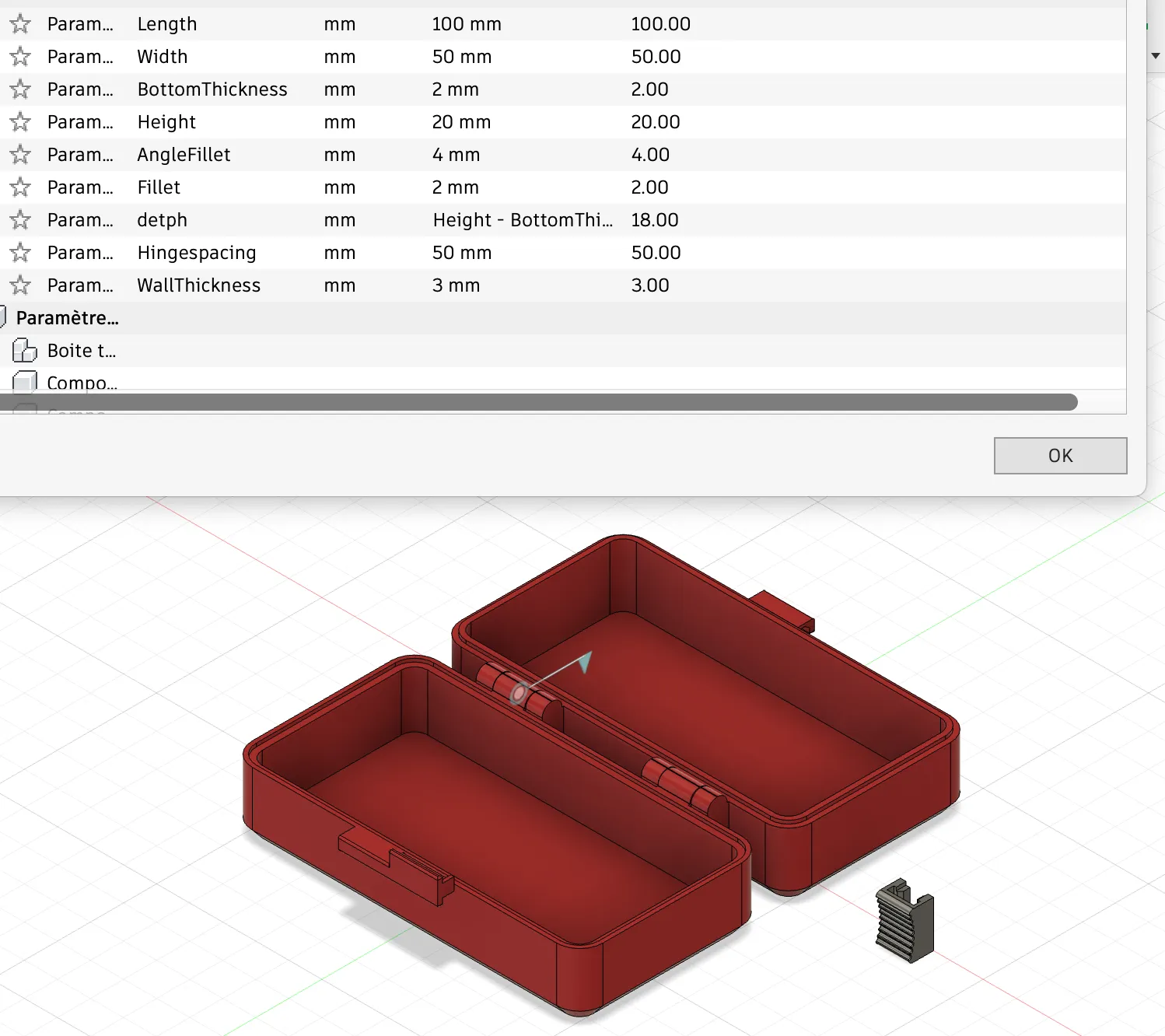Click the favorite star beside detph parameter
This screenshot has width=1165, height=1036.
pyautogui.click(x=20, y=219)
